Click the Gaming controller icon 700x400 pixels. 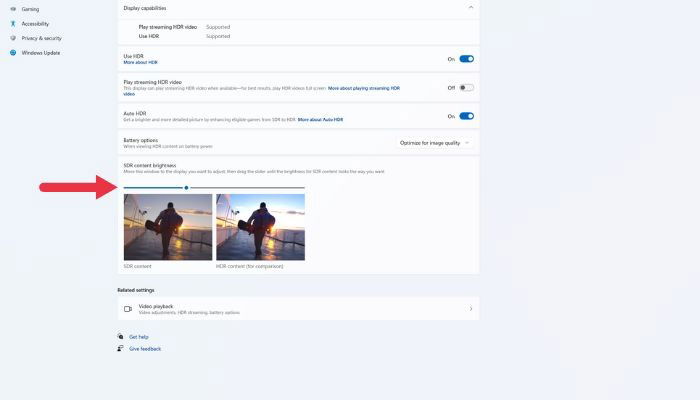coord(13,9)
